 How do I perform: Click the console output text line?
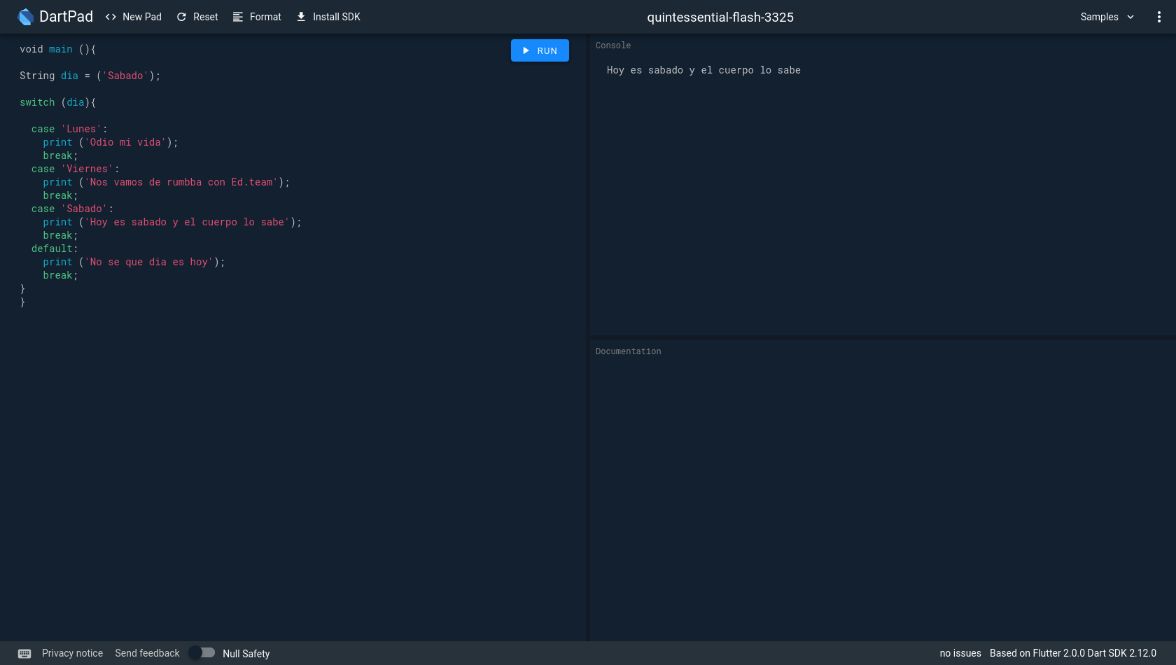(x=703, y=70)
